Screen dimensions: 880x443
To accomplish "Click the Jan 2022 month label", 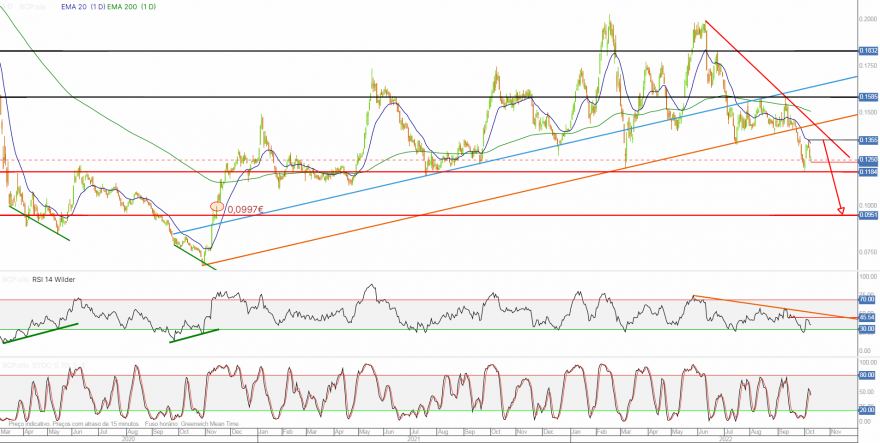I will click(x=576, y=432).
